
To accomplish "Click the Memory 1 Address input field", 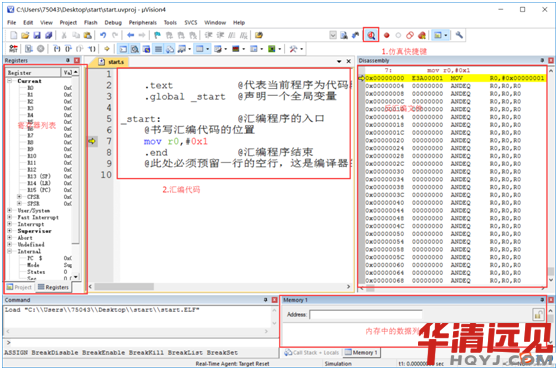I will (366, 314).
